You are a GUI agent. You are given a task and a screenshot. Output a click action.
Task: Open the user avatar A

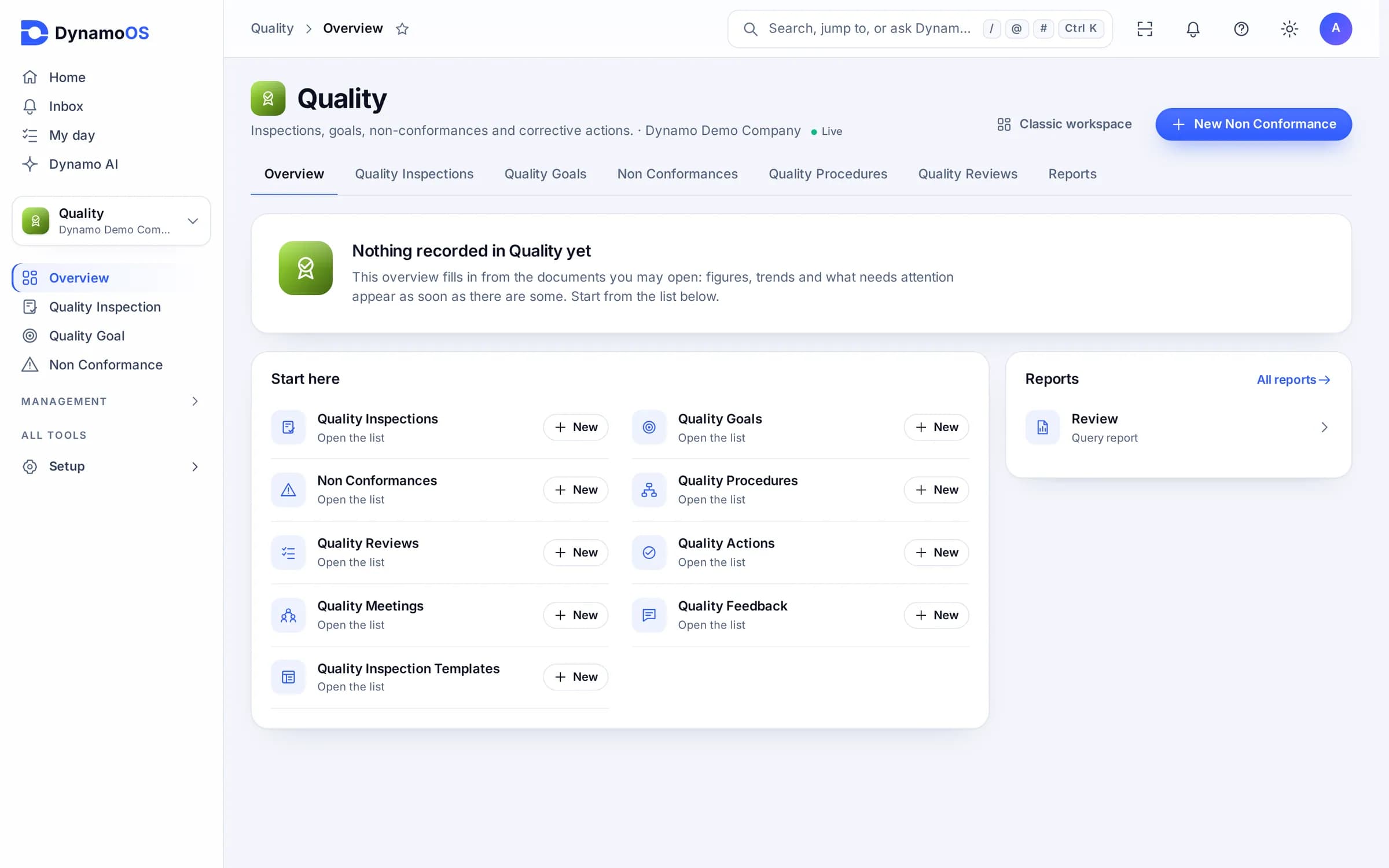1335,29
